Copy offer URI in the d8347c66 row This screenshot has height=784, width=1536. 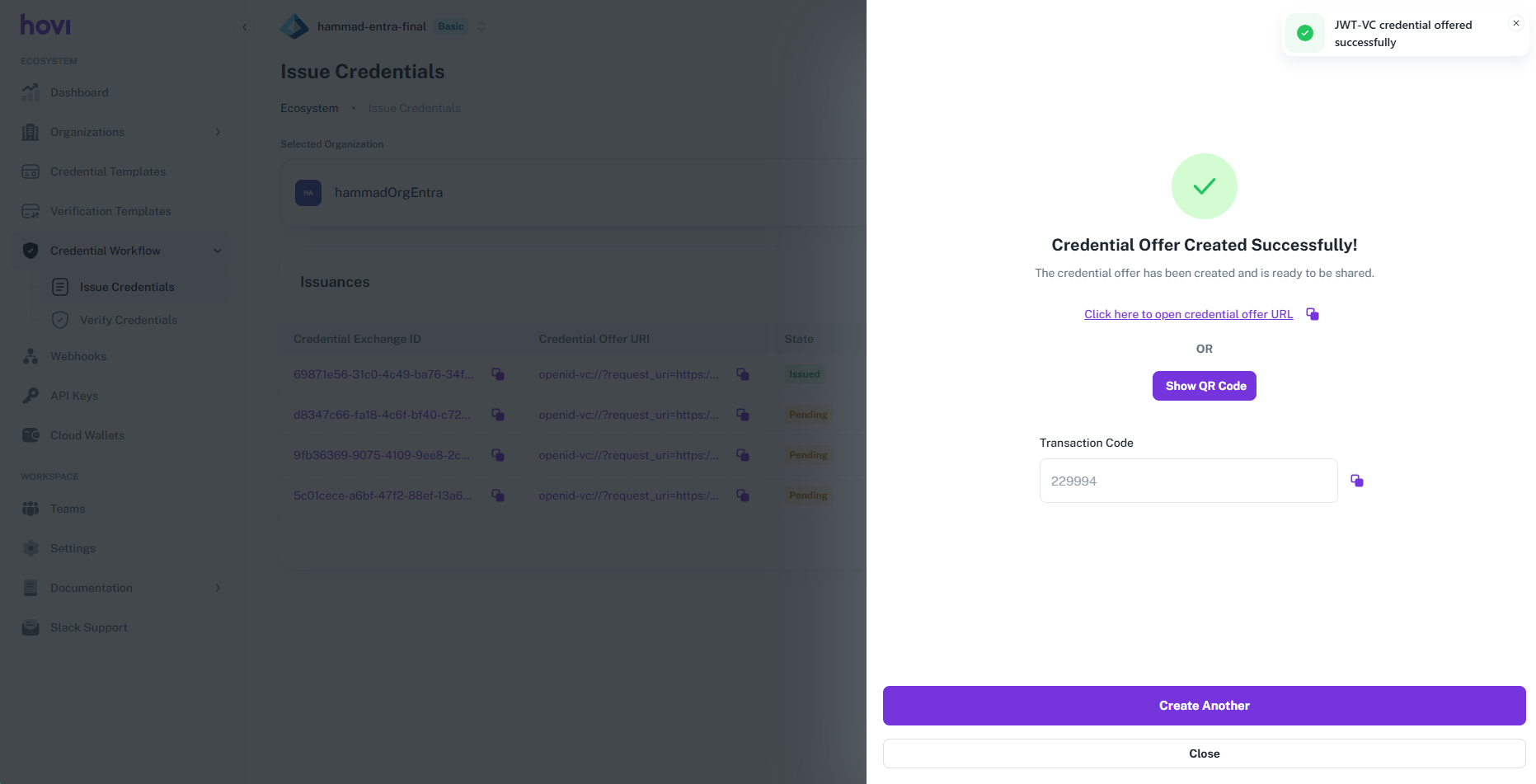[743, 415]
